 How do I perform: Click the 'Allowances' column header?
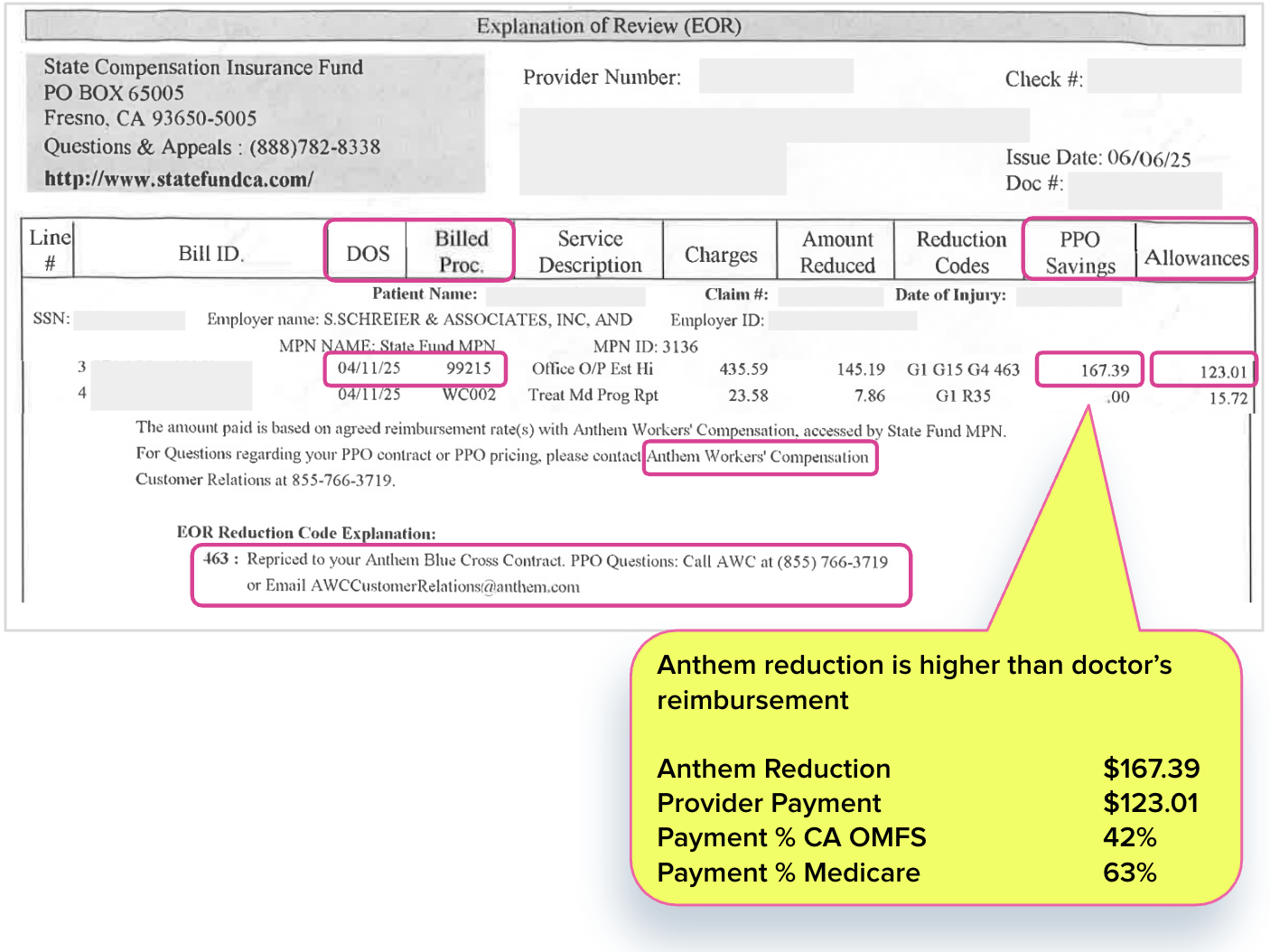(x=1197, y=258)
